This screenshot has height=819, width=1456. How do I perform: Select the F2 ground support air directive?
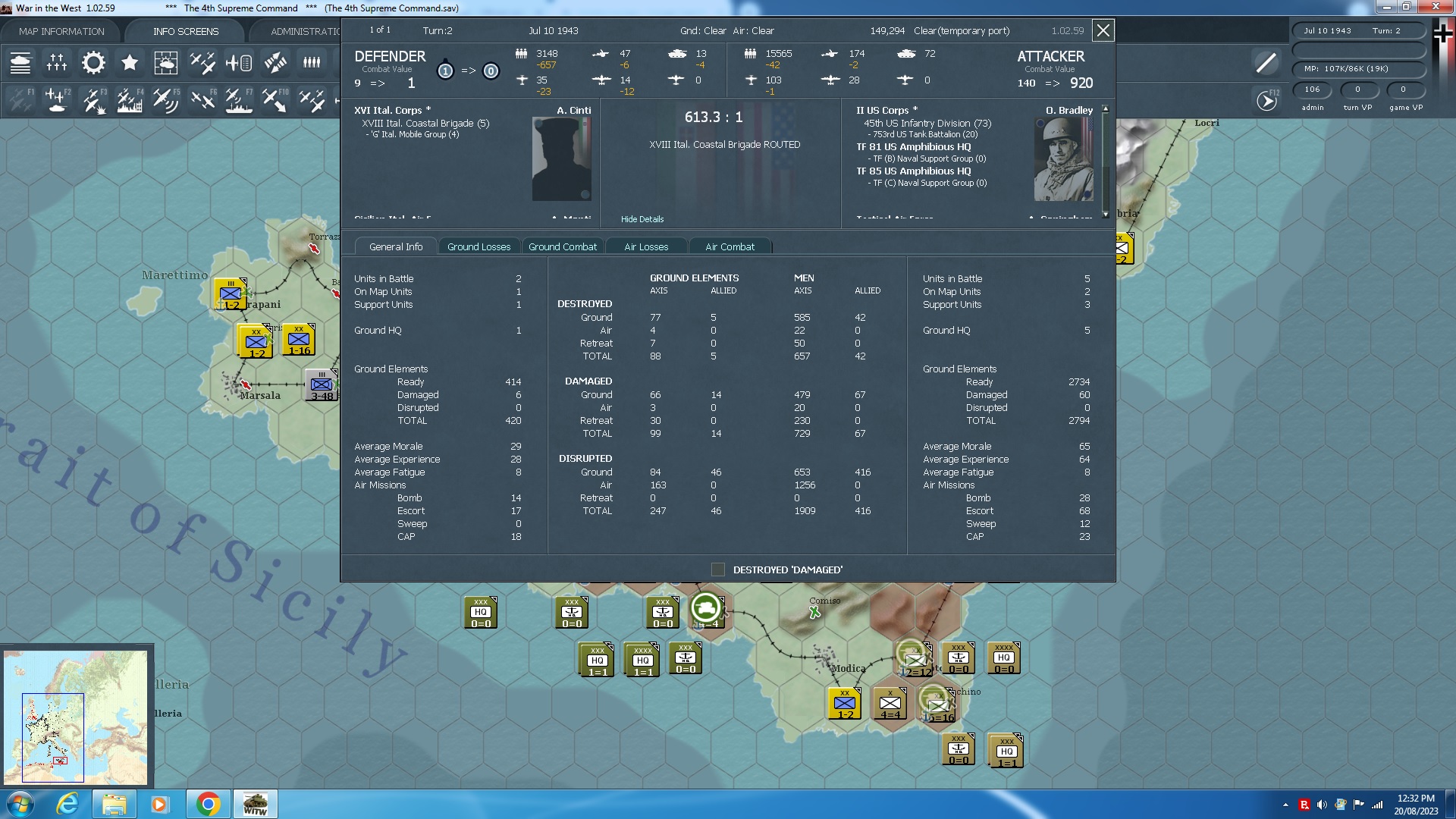point(57,99)
